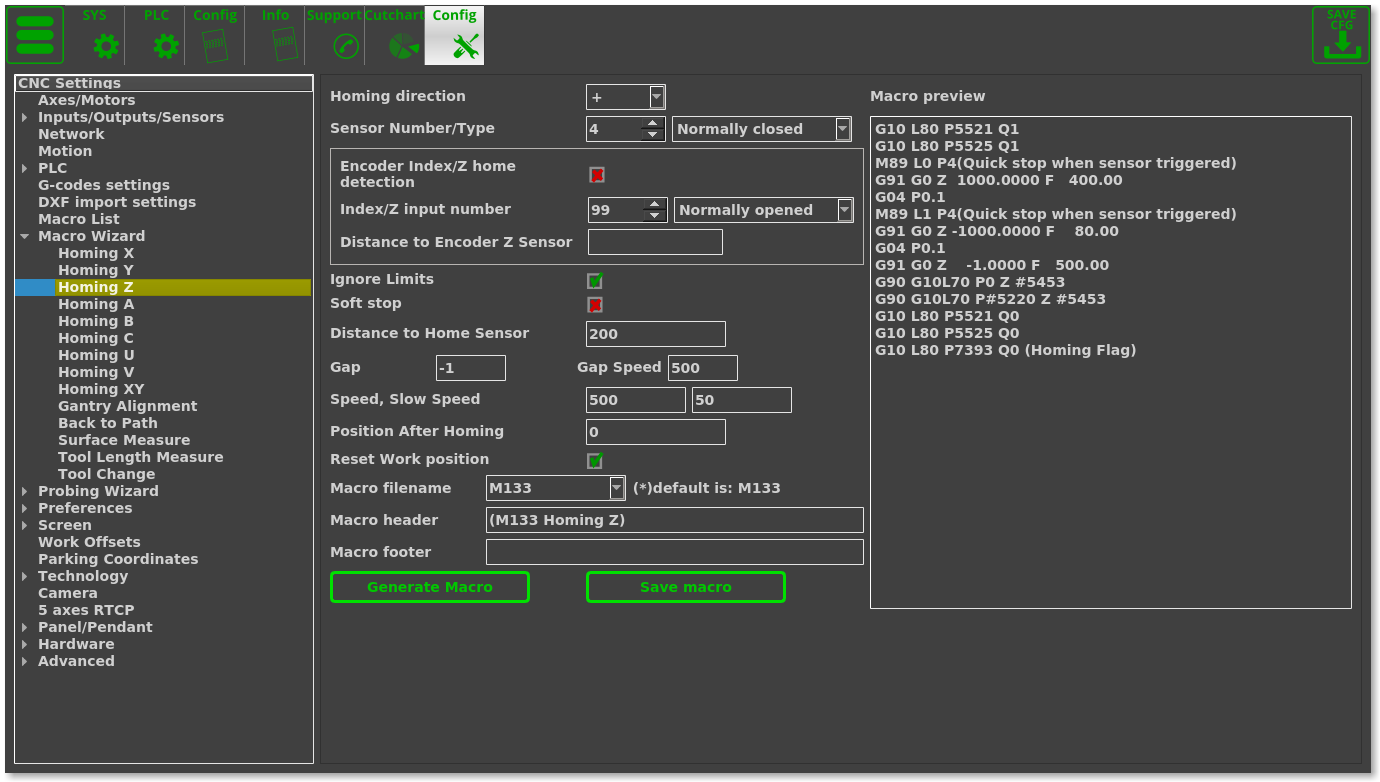This screenshot has height=782, width=1380.
Task: Open the PLC gear icon tab
Action: coord(165,45)
